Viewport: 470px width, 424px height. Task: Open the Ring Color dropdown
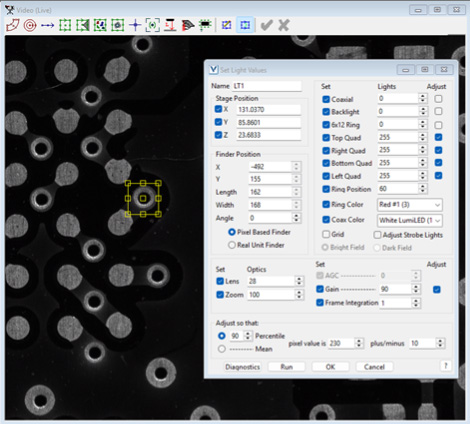(410, 205)
